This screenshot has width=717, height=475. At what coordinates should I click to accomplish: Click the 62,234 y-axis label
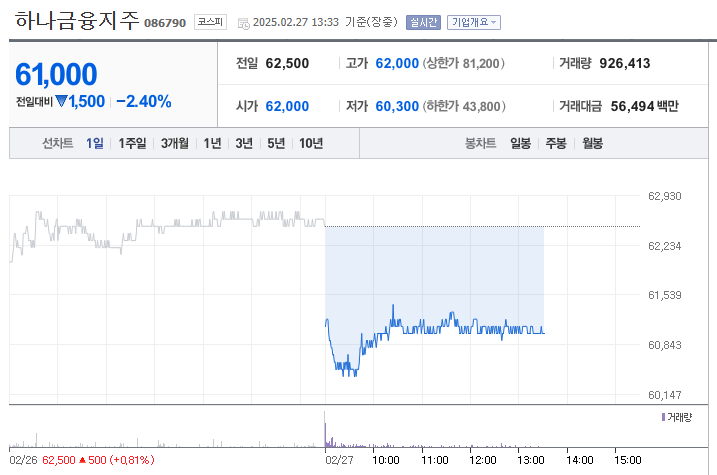point(664,246)
